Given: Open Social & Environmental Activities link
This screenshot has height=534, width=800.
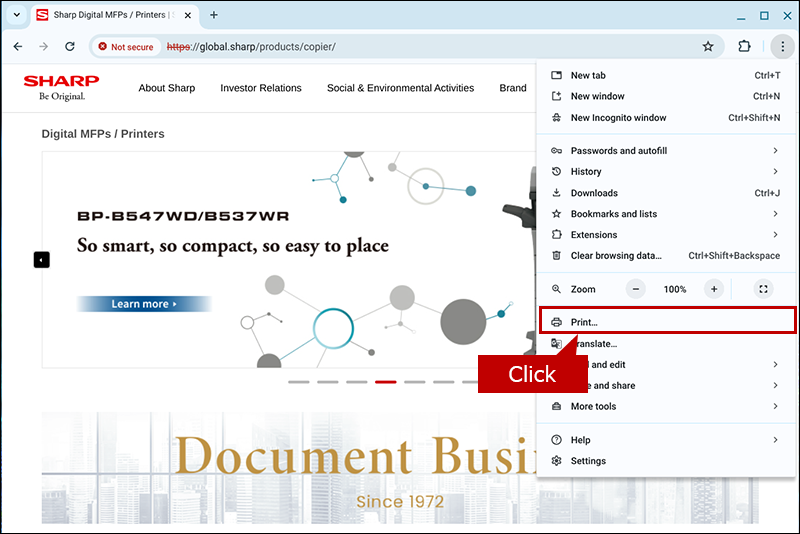Looking at the screenshot, I should [x=401, y=88].
